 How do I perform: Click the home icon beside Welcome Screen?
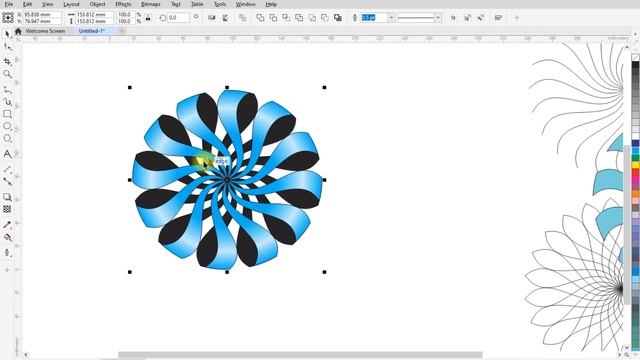18,31
